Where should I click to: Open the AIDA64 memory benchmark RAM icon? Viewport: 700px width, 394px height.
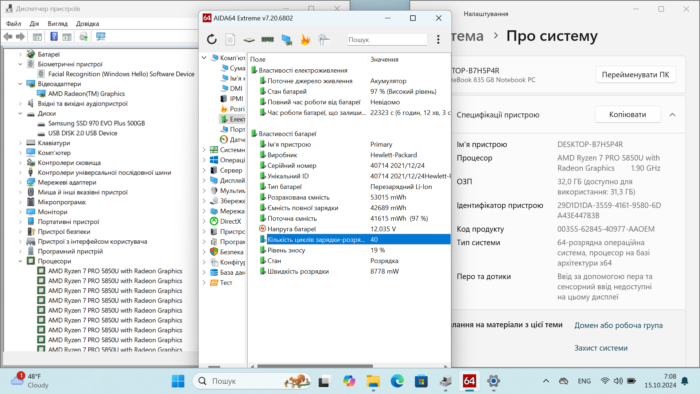(267, 40)
